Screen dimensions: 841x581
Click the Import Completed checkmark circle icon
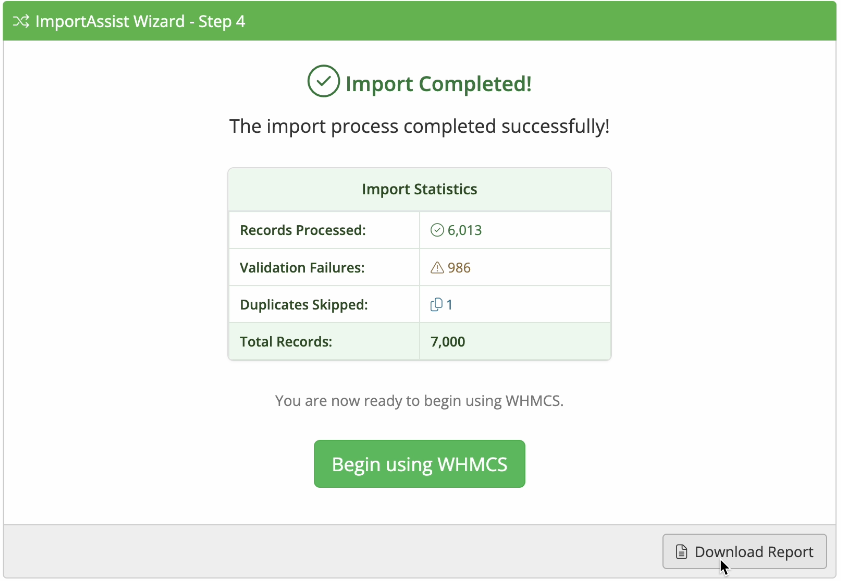[x=323, y=81]
